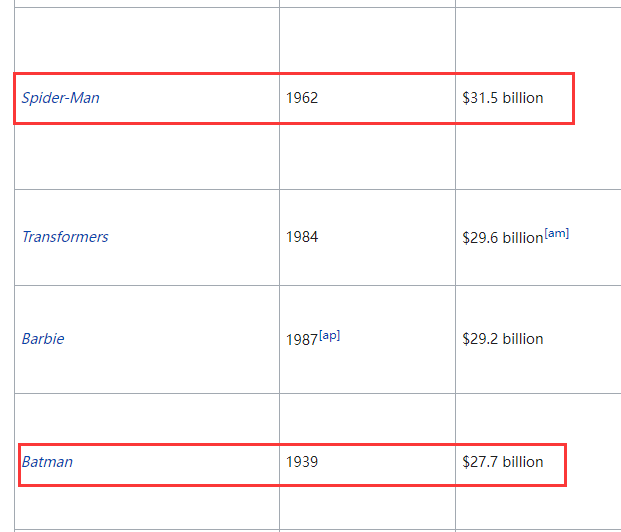Screen dimensions: 621x532
Task: Click the dollar amount in Barbie's revenue cell
Action: 480,339
